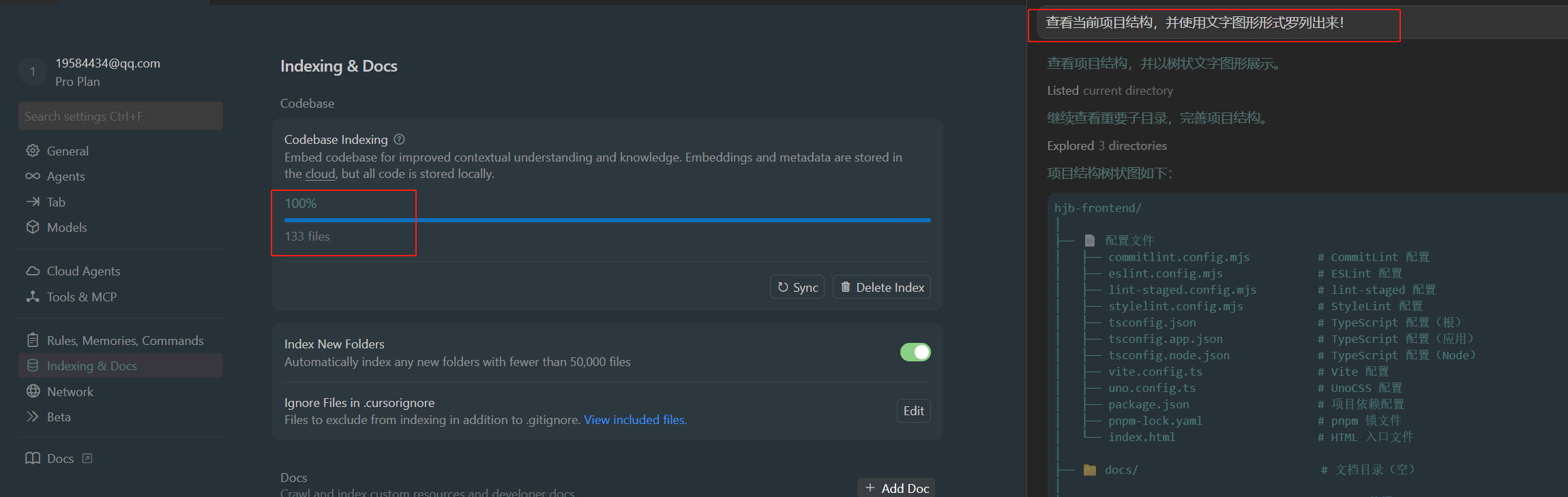
Task: Click the Cloud Agents cloud icon
Action: tap(33, 271)
